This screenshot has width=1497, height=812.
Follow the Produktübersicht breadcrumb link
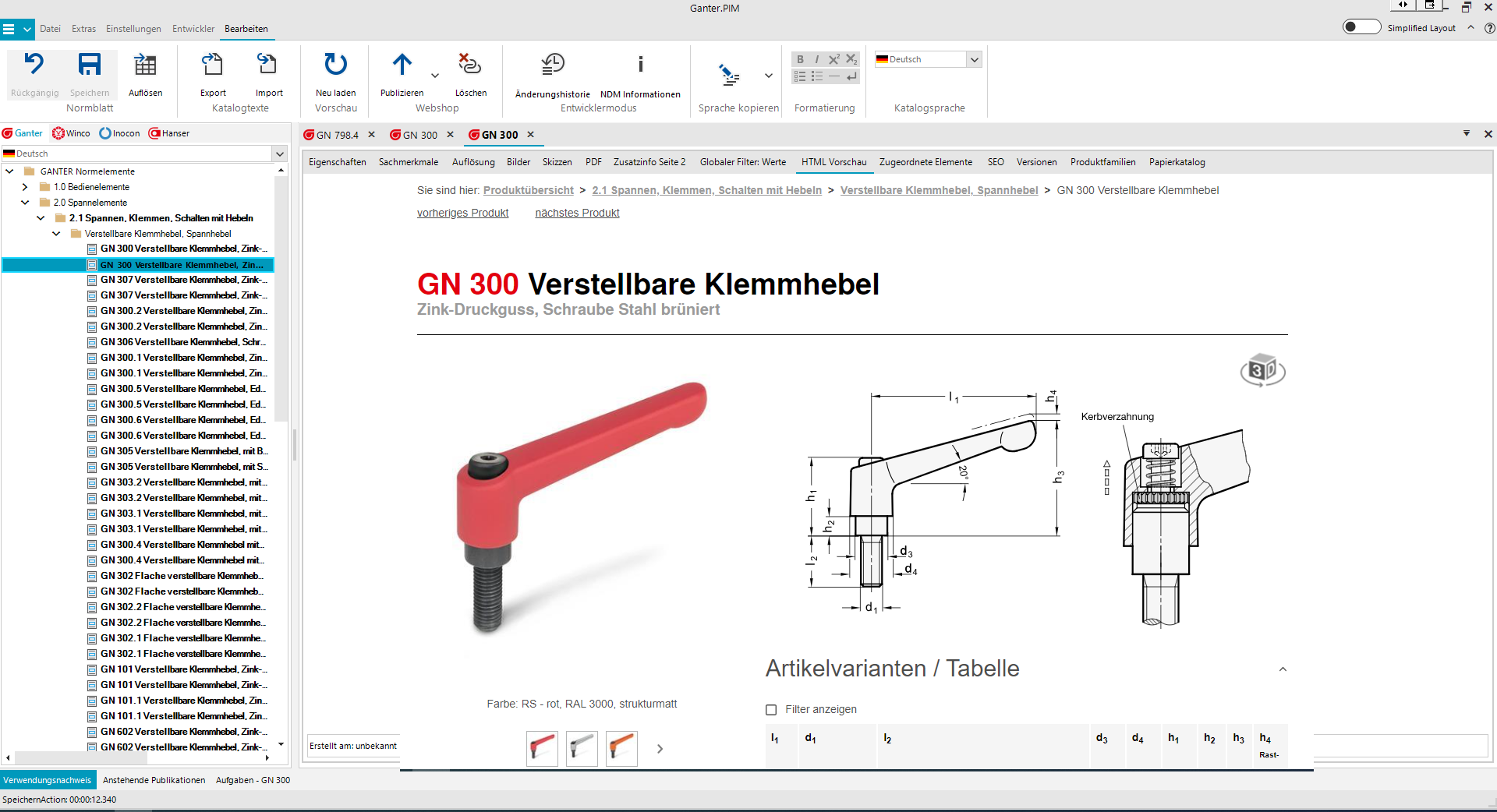tap(528, 190)
